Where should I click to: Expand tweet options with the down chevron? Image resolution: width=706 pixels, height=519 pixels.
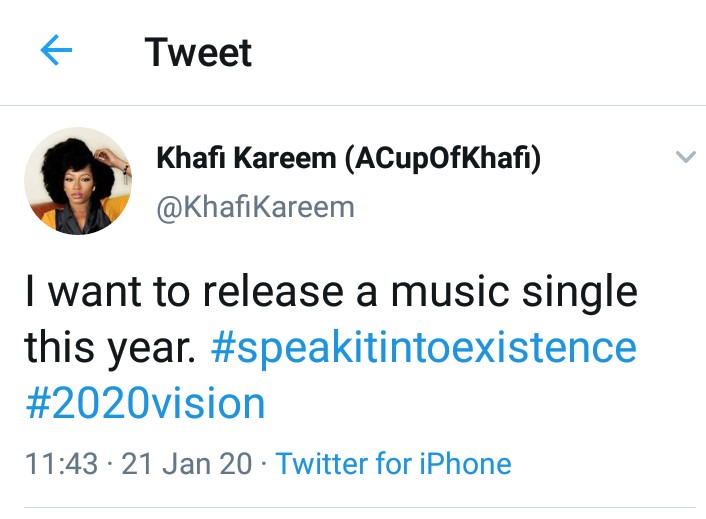[x=685, y=157]
